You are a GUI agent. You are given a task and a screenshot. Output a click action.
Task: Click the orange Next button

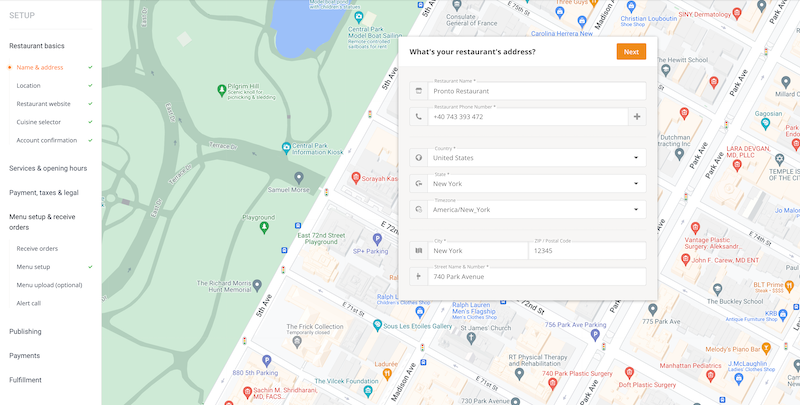click(x=631, y=52)
